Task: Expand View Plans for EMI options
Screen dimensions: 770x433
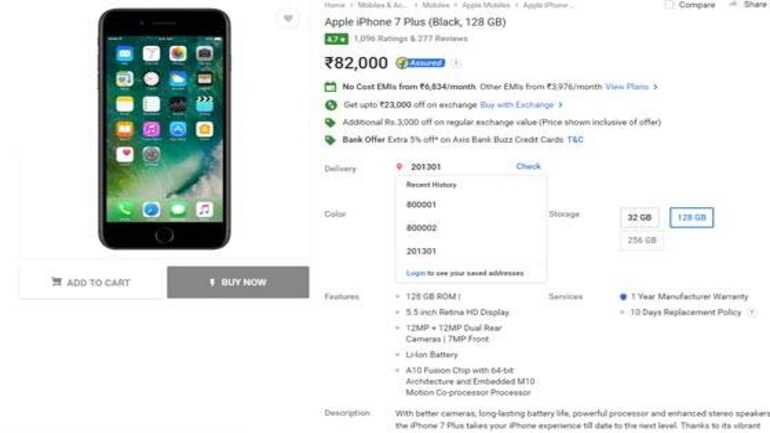Action: click(632, 87)
